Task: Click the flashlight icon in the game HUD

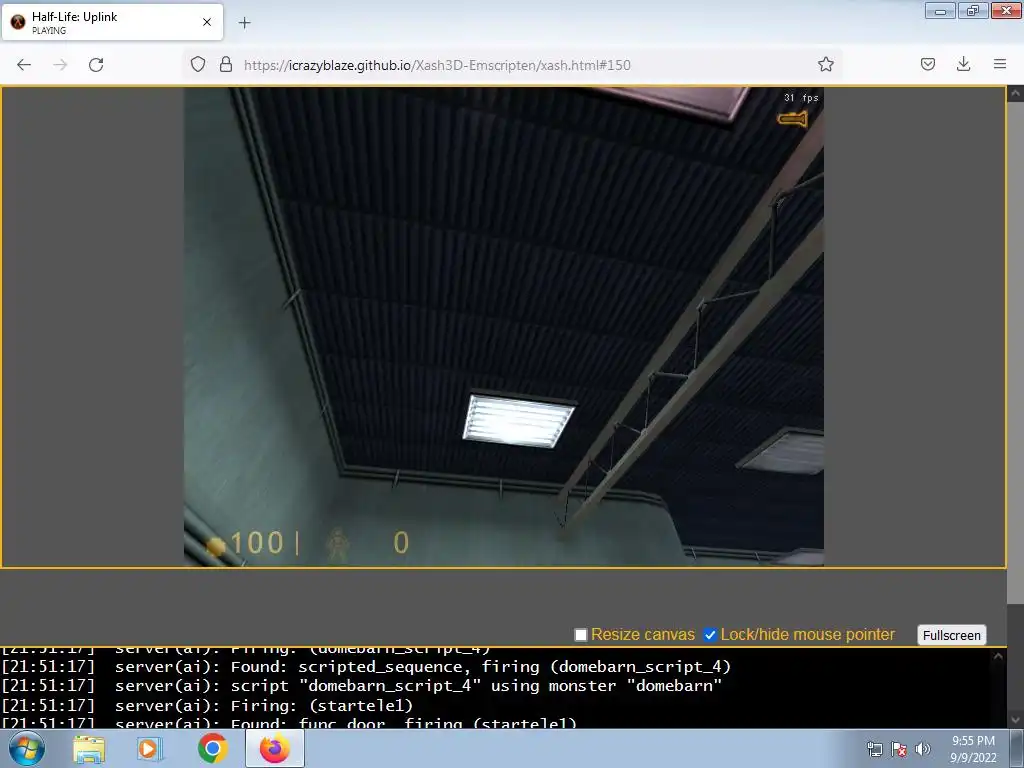Action: 793,119
